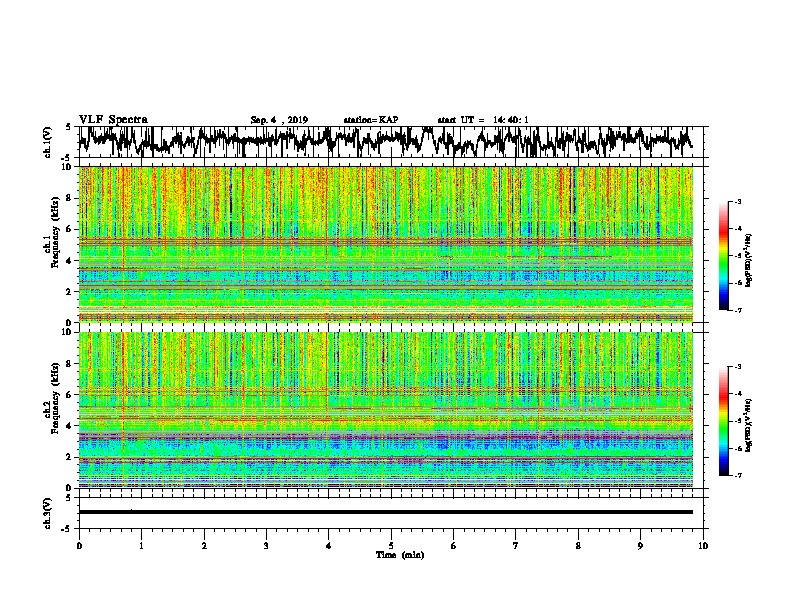Click the "Time (min)" x-axis label

[400, 555]
